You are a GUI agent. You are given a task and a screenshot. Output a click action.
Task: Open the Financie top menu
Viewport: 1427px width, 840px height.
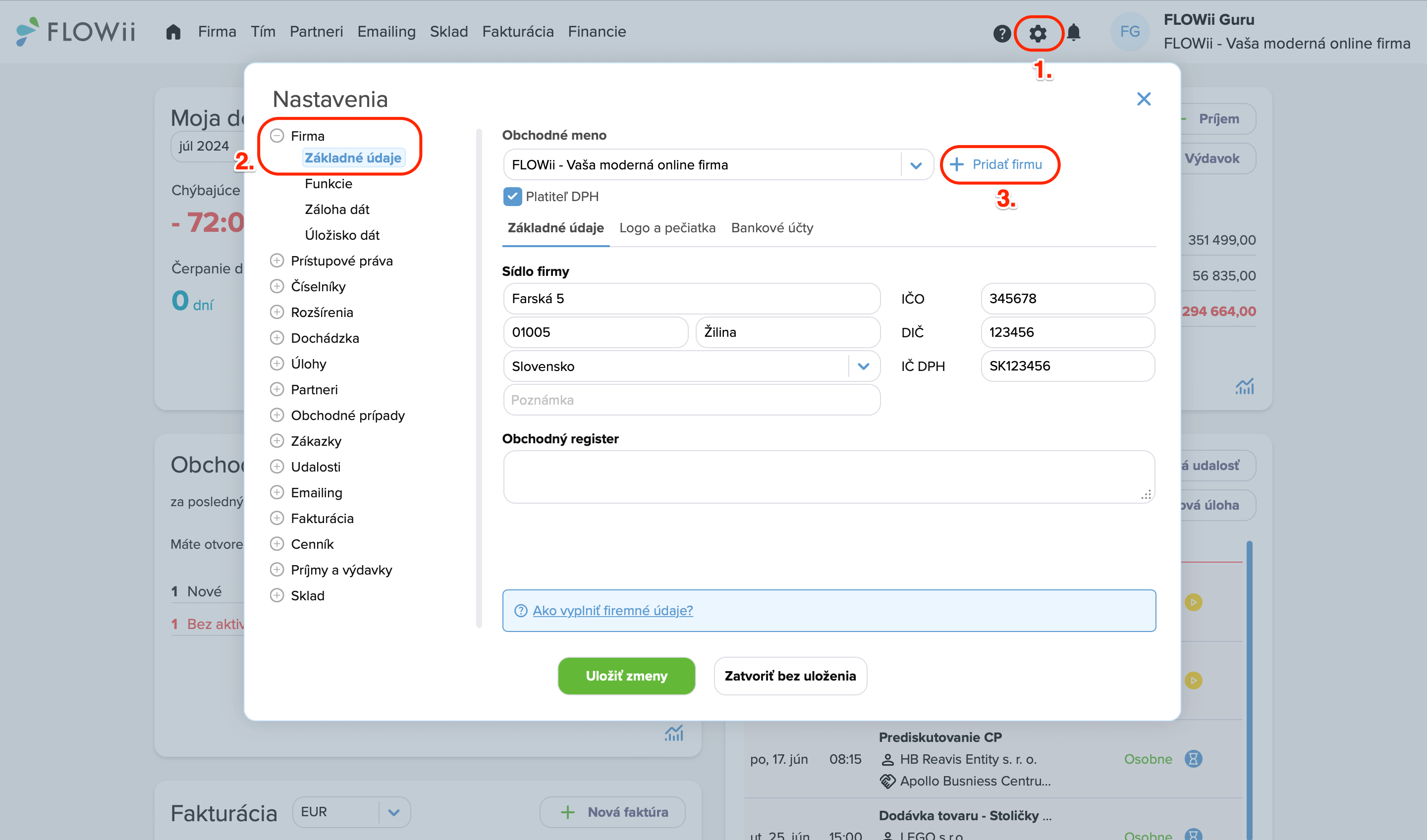point(597,32)
